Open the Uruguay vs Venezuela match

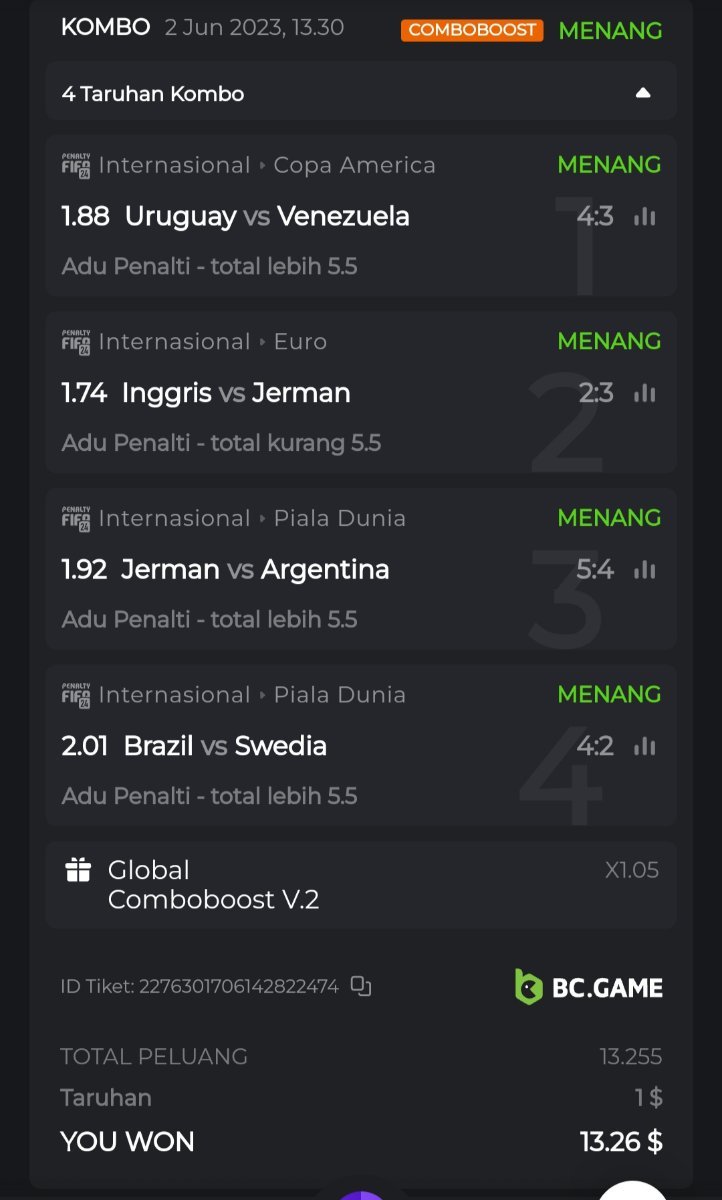pos(266,216)
